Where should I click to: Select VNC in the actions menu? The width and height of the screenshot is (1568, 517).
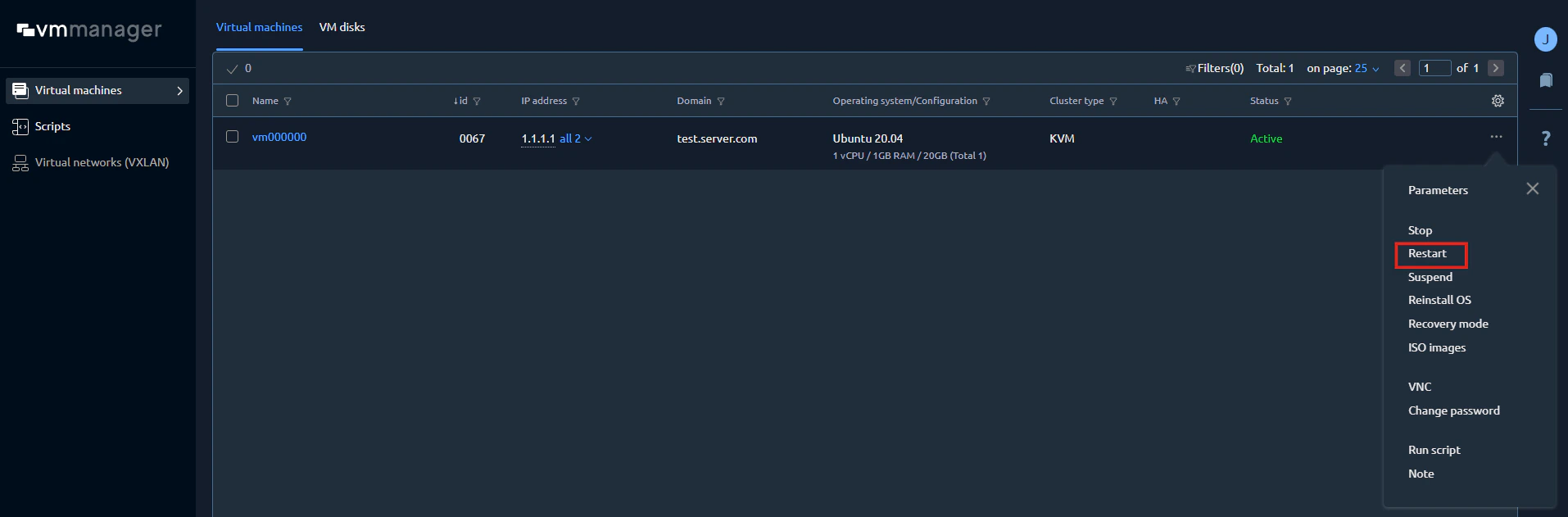point(1420,387)
